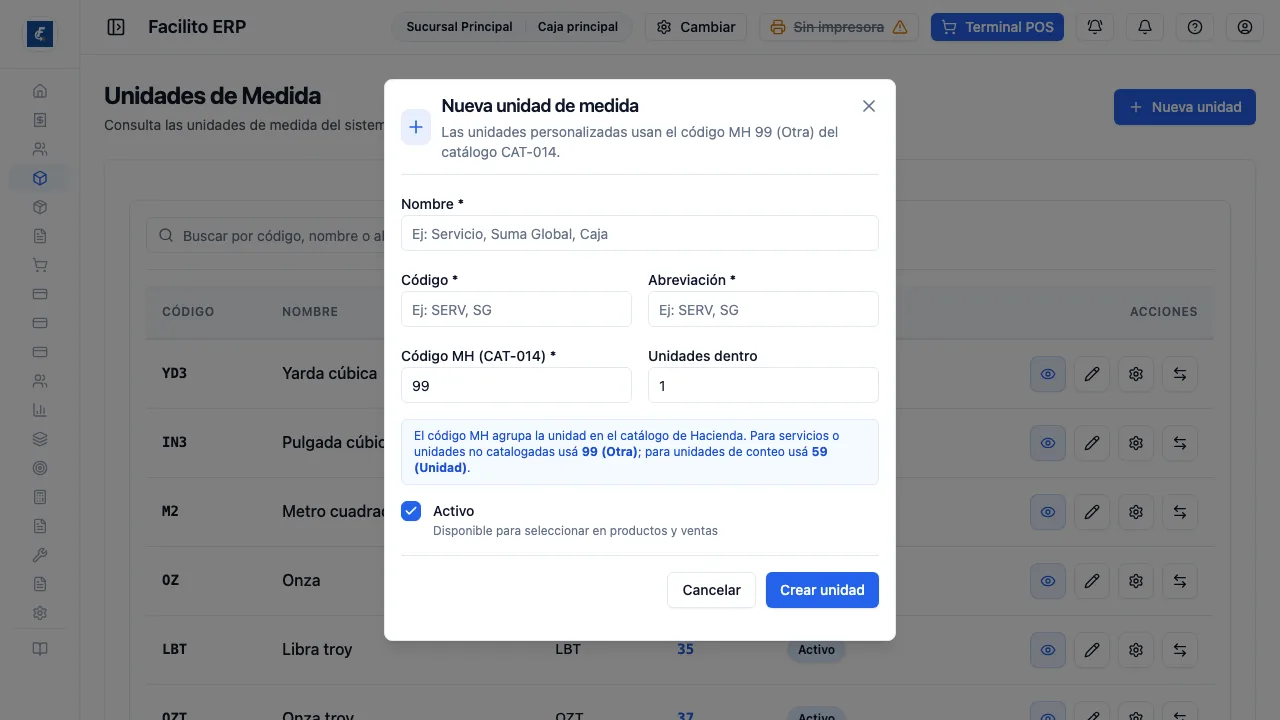Open the target icon in the sidebar
Screen dimensions: 1280x720
[x=40, y=468]
